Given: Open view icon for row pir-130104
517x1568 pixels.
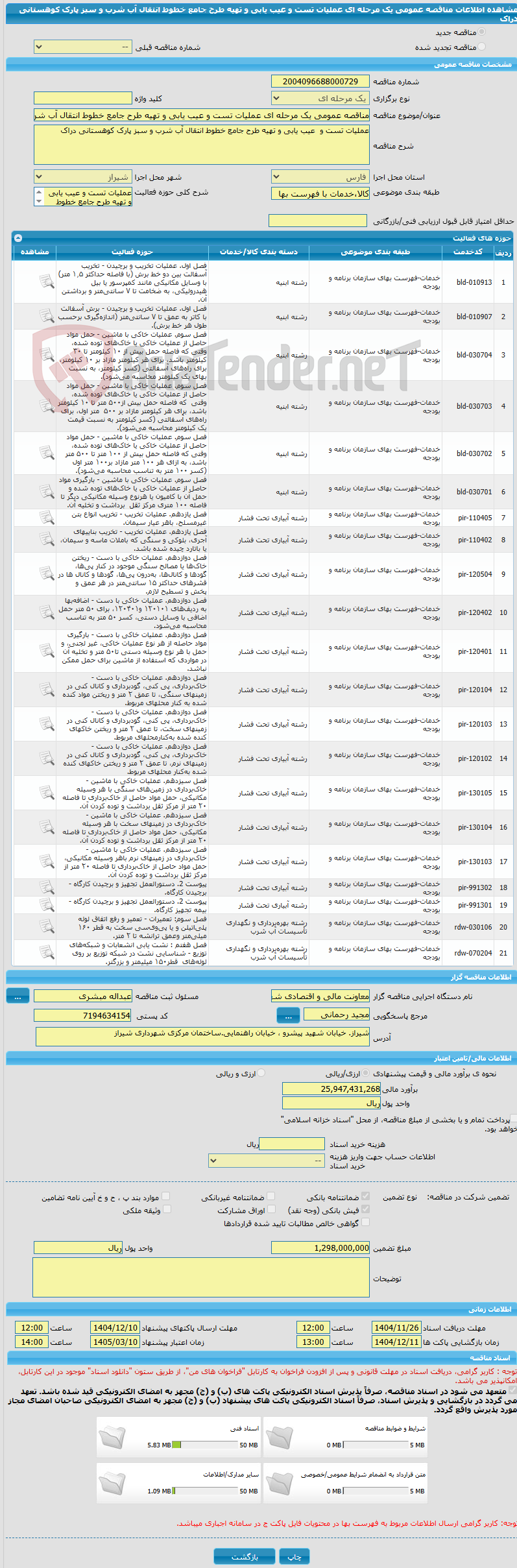Looking at the screenshot, I should 46,826.
